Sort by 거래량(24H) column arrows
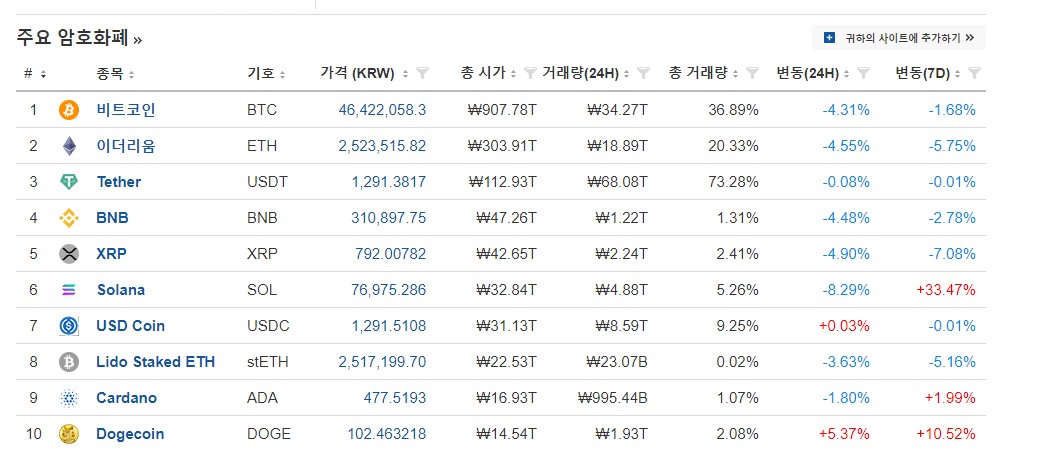 (626, 74)
